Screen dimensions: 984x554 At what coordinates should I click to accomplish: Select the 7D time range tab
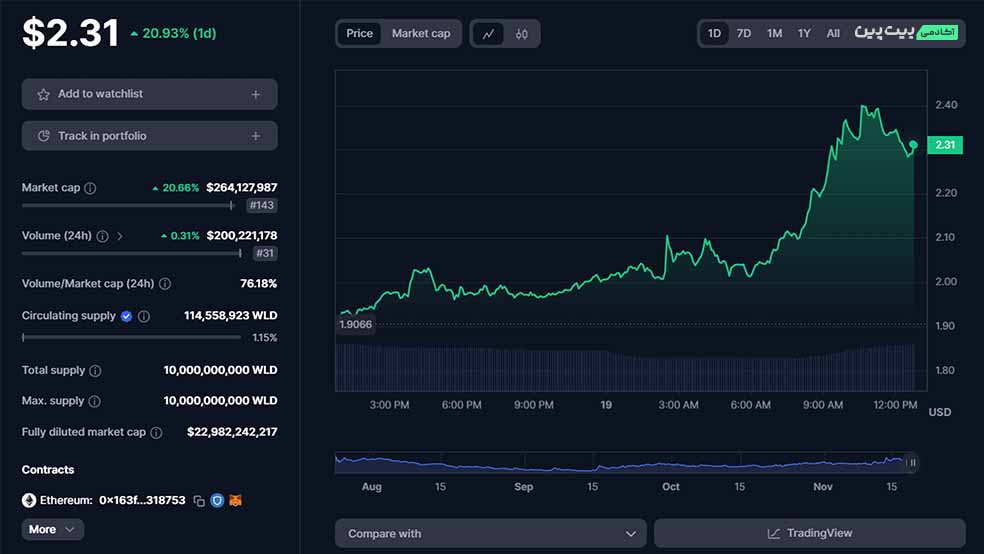tap(744, 34)
